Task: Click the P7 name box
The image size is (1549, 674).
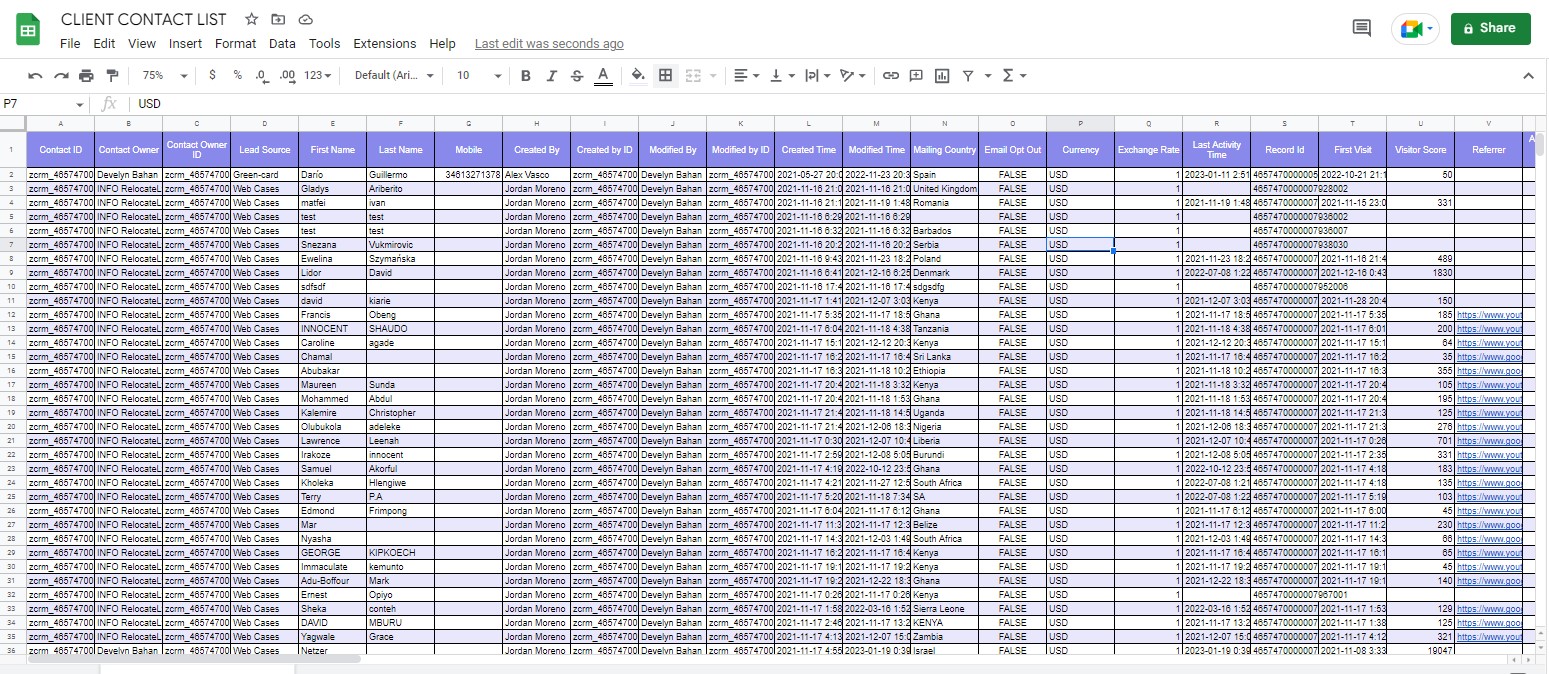Action: click(36, 104)
